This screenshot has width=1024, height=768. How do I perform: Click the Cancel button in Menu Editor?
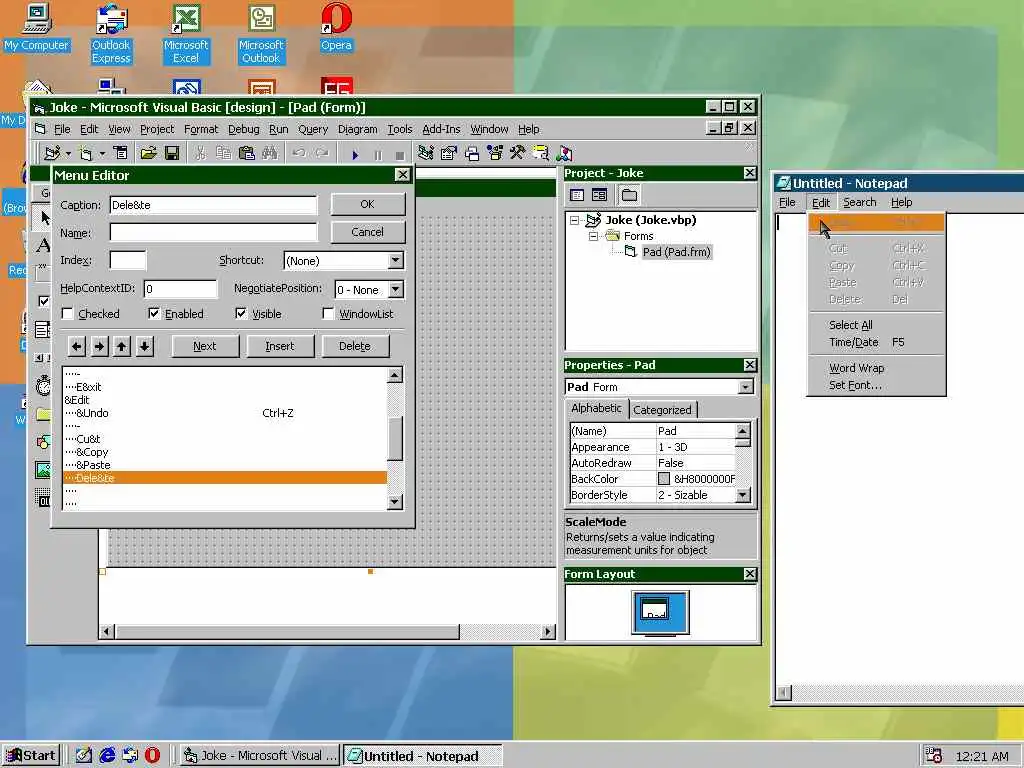point(368,232)
